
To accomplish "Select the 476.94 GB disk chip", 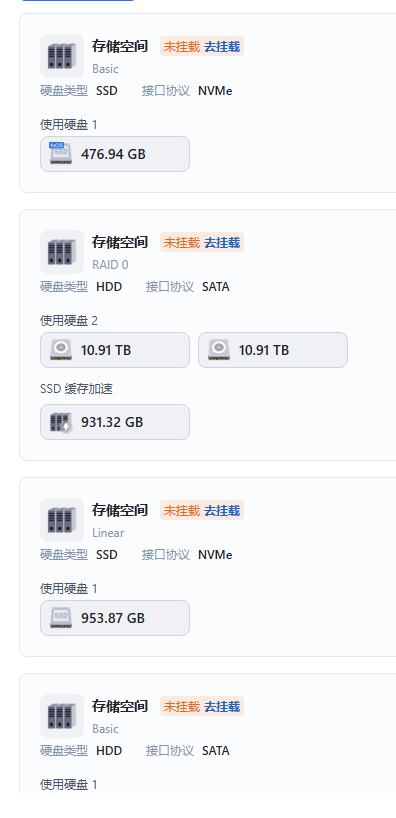I will [115, 154].
